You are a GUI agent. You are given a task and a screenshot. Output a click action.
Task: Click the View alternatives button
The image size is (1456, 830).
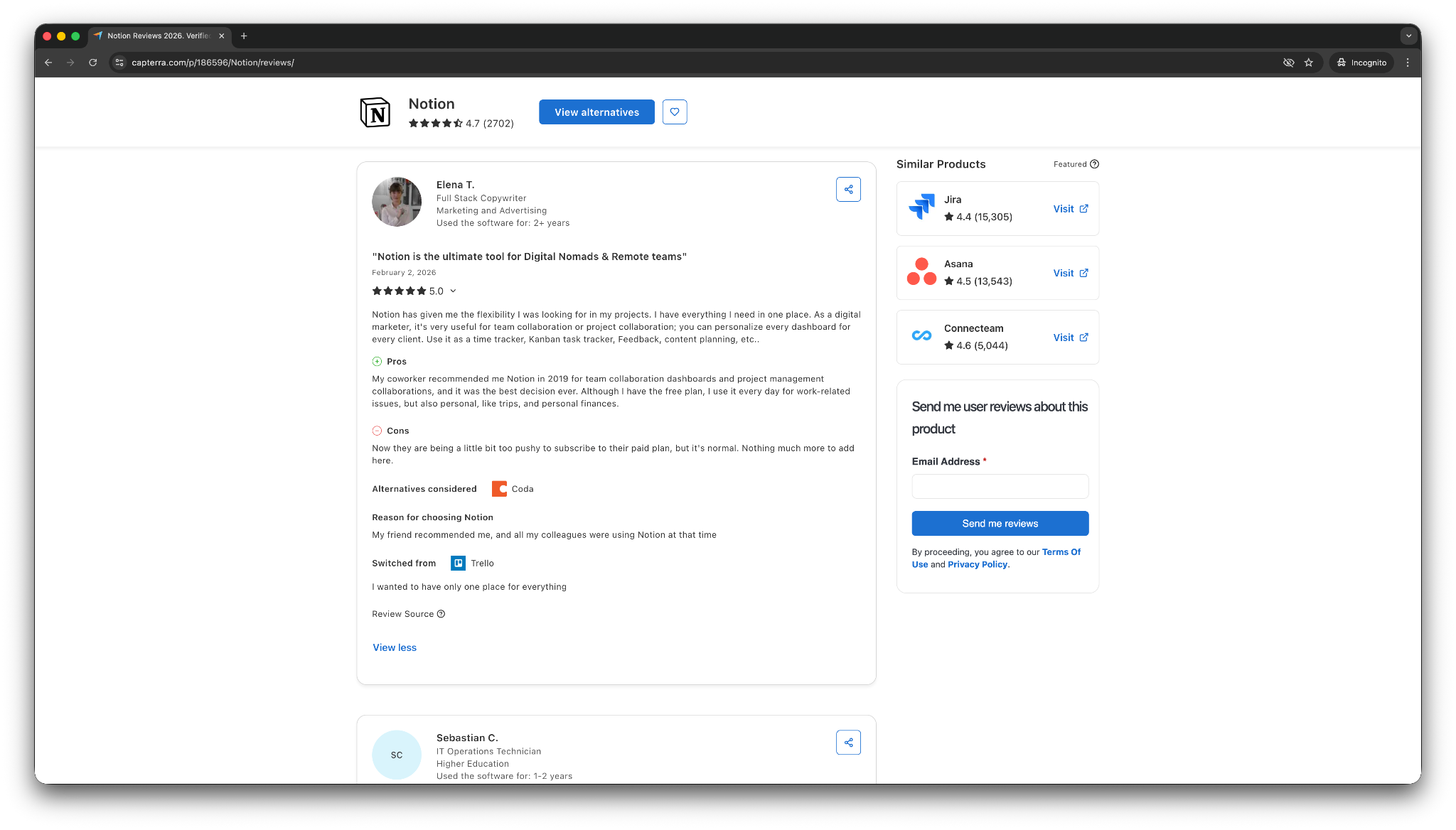[596, 112]
